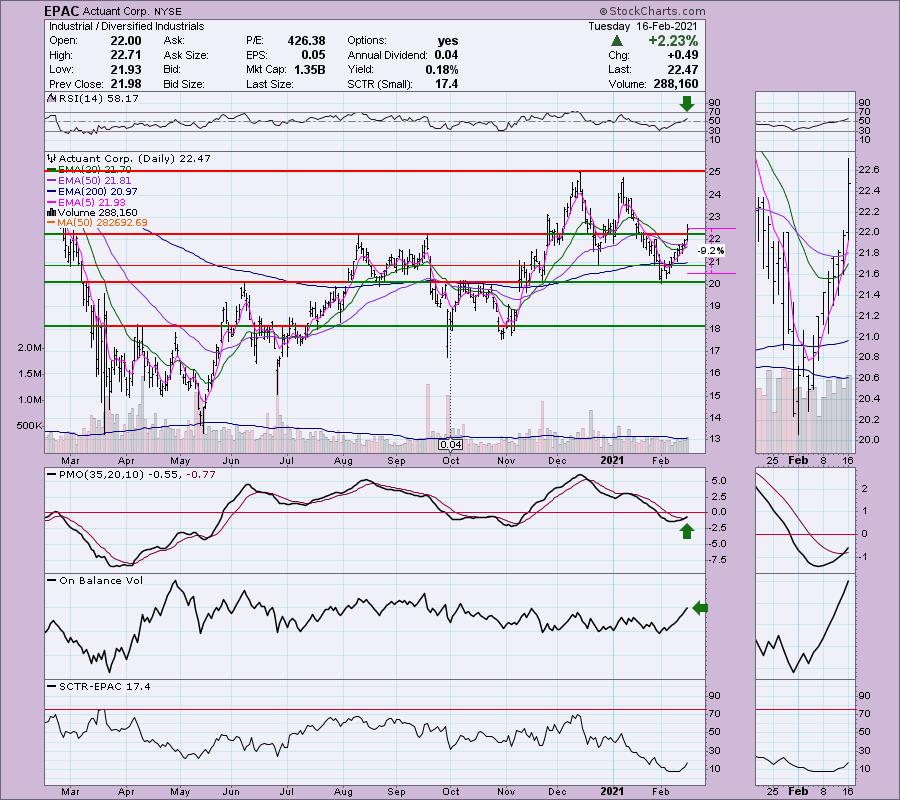Click the Options value yes

pyautogui.click(x=448, y=41)
